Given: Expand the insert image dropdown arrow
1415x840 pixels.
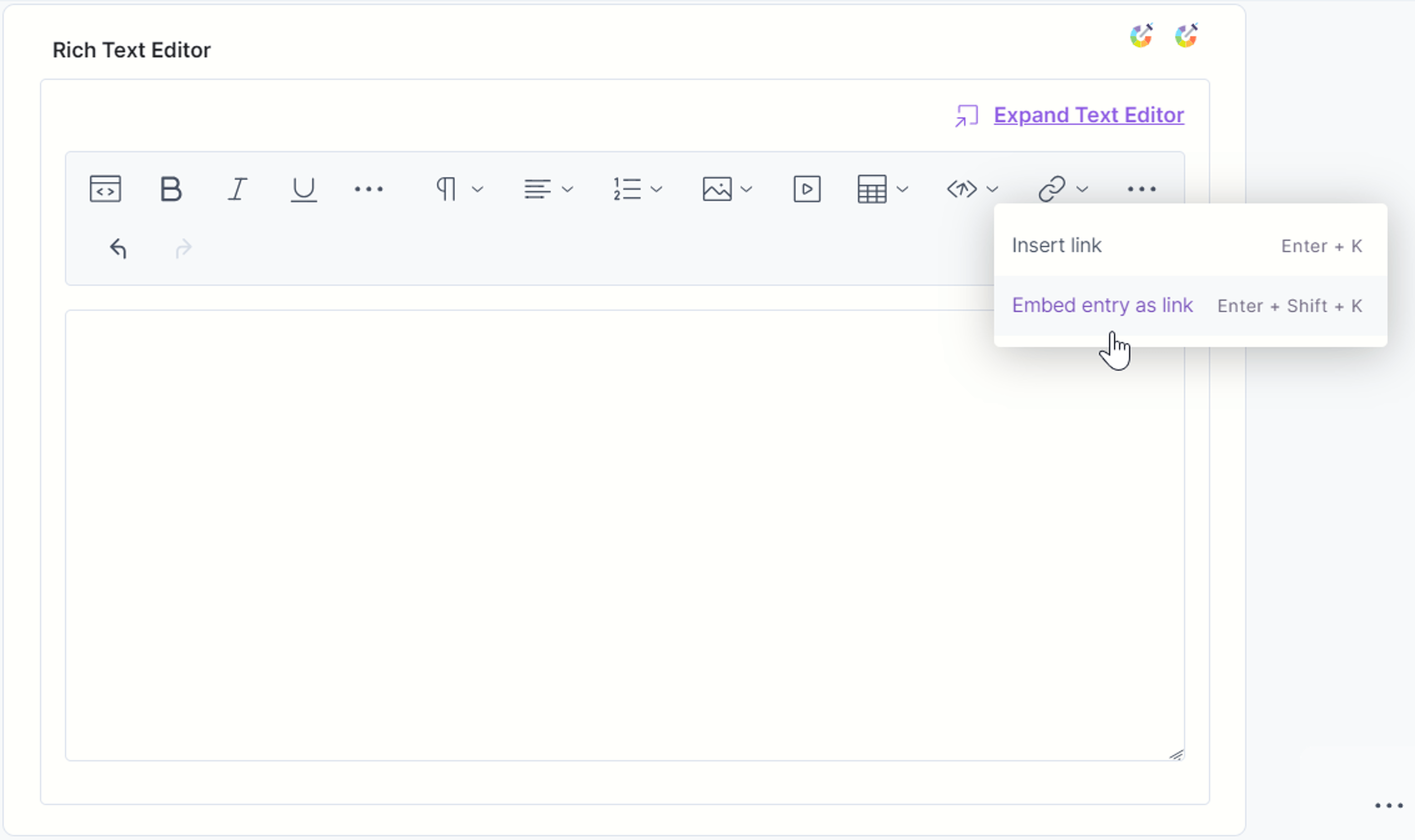Looking at the screenshot, I should click(747, 189).
